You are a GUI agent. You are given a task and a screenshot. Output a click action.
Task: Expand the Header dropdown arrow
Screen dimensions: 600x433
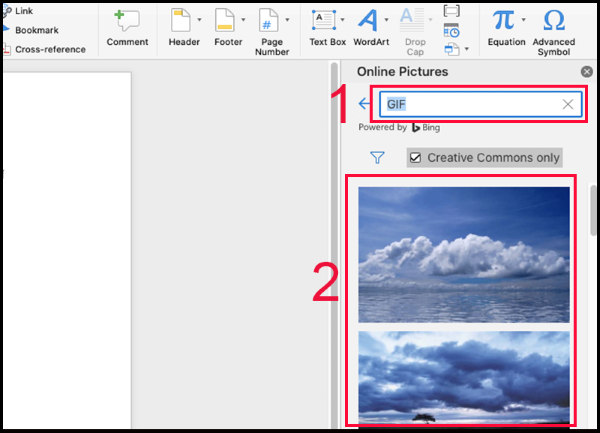pos(200,20)
